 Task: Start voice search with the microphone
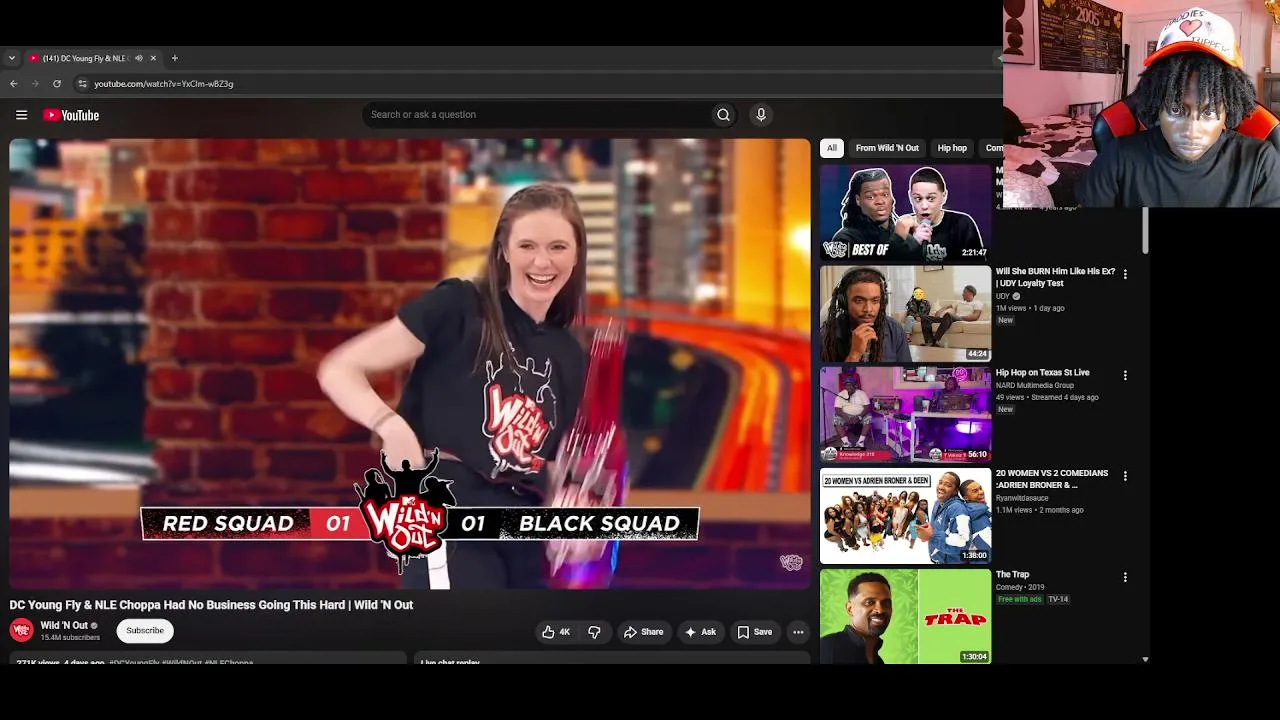[761, 115]
